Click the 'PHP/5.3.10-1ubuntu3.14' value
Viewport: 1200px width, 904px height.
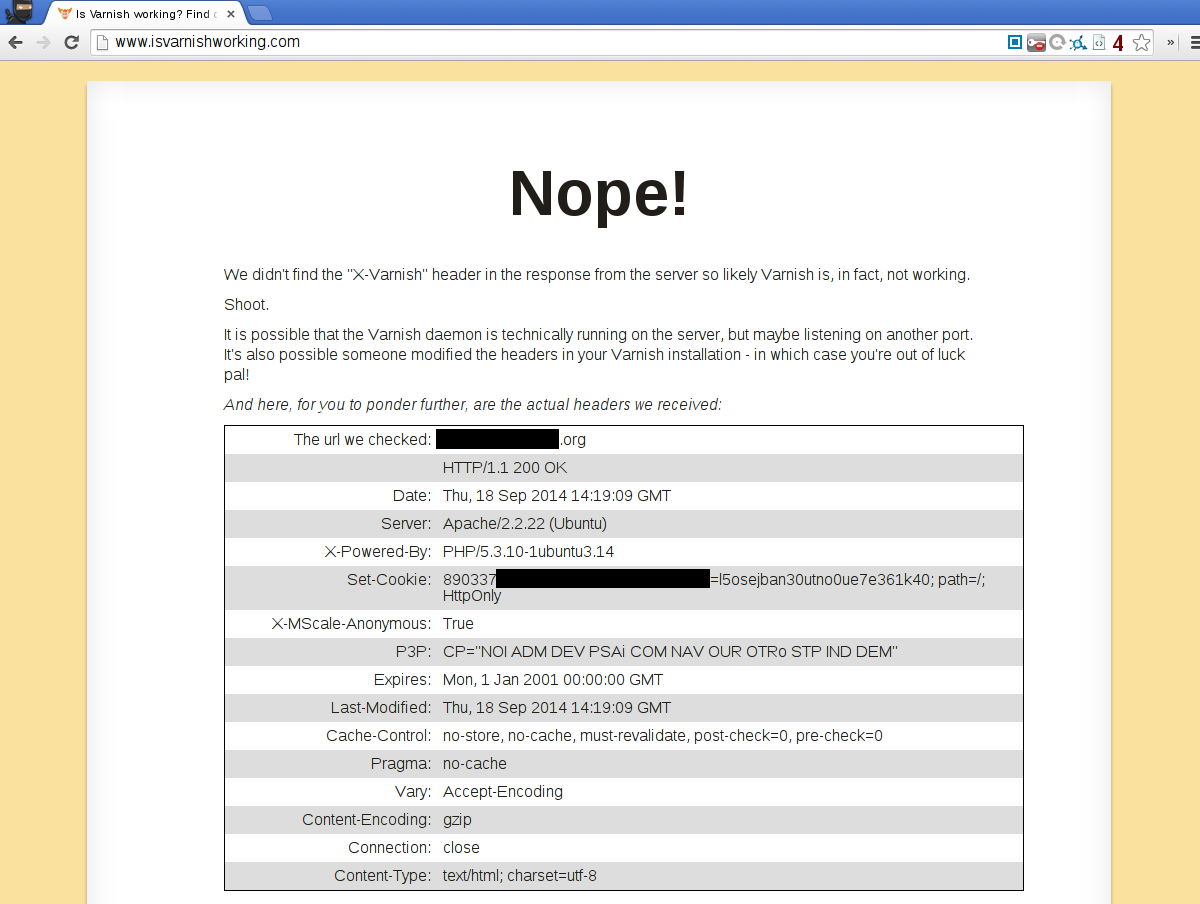point(528,552)
